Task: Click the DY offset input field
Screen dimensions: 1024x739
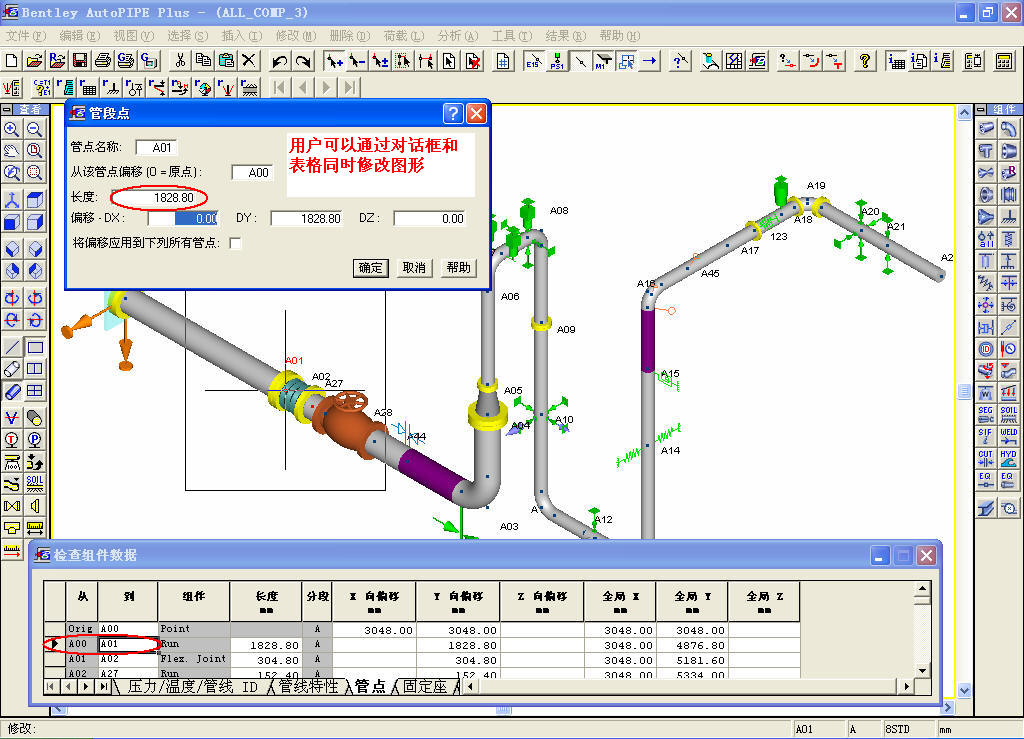Action: (x=306, y=218)
